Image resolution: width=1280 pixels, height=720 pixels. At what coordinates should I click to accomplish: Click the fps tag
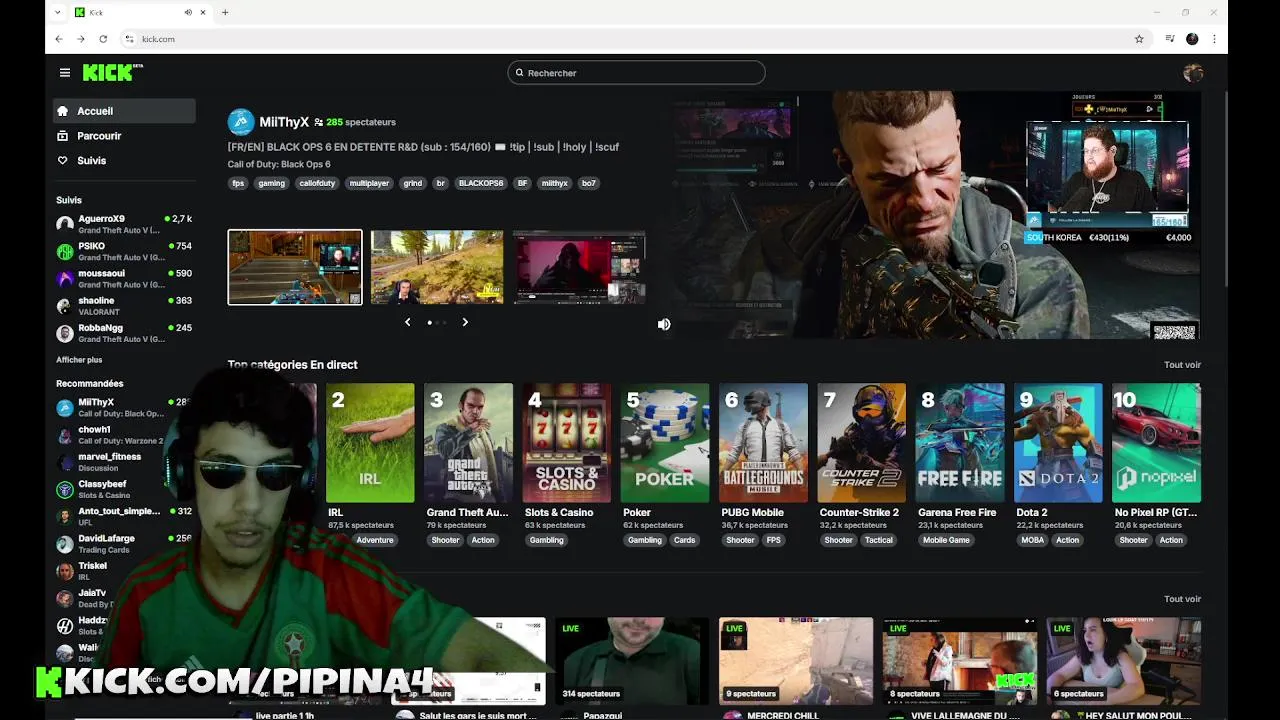(x=238, y=183)
